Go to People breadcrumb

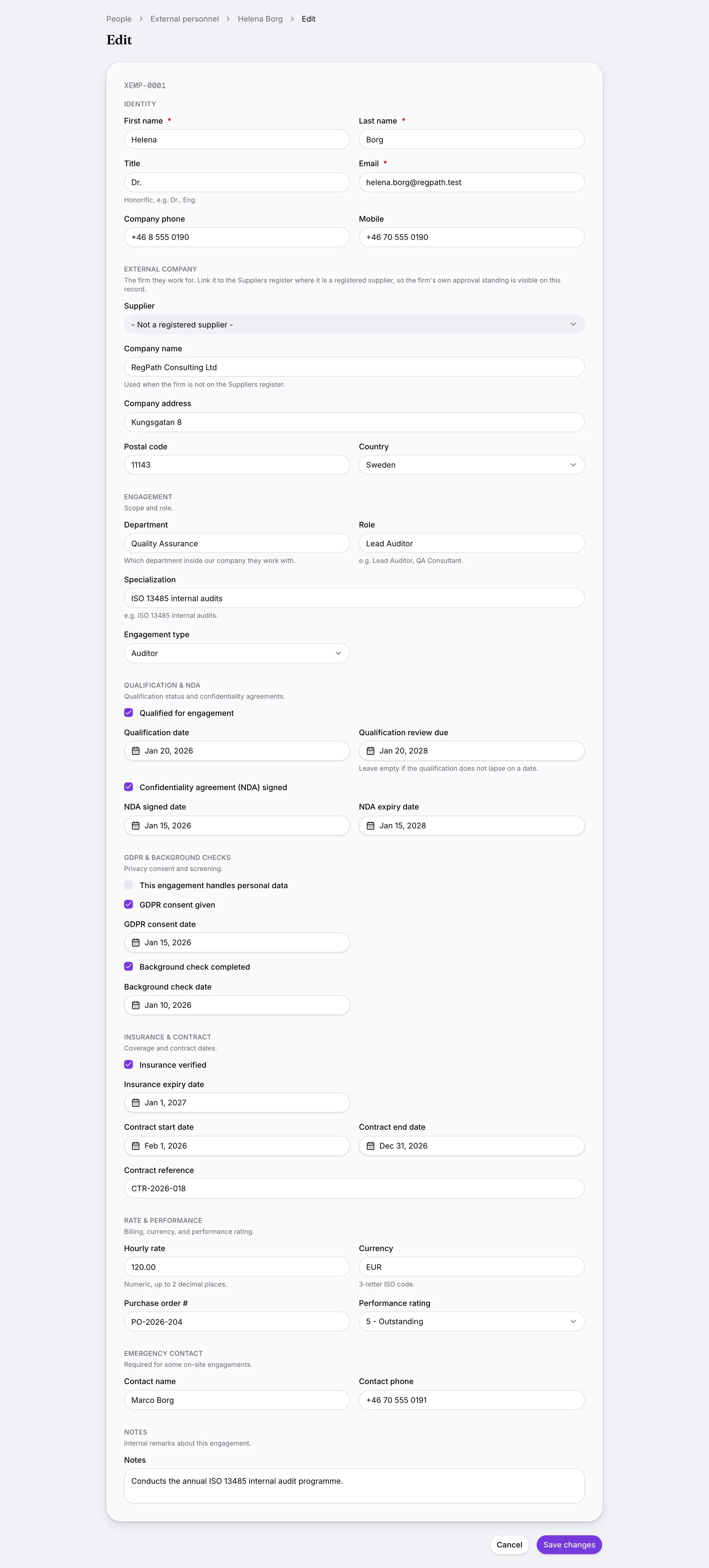coord(119,19)
